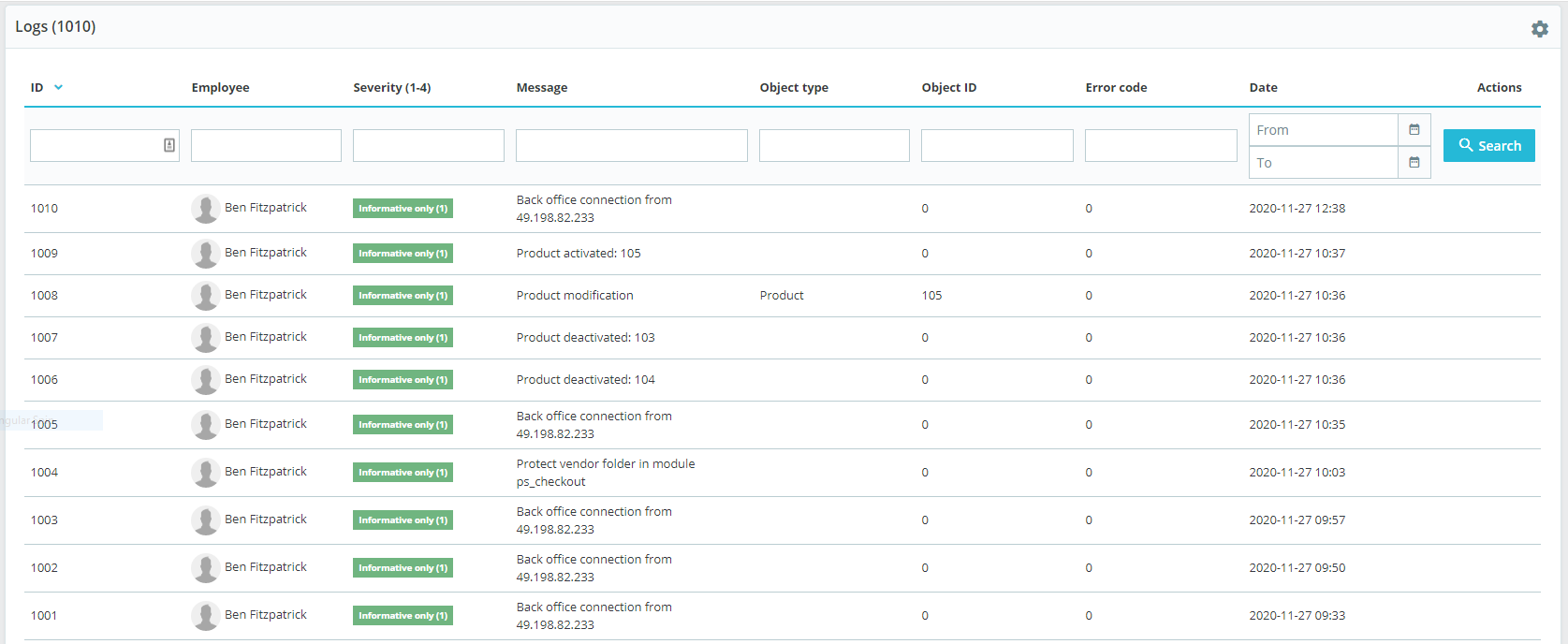Open the To date calendar icon
This screenshot has height=644, width=1568.
(1414, 163)
